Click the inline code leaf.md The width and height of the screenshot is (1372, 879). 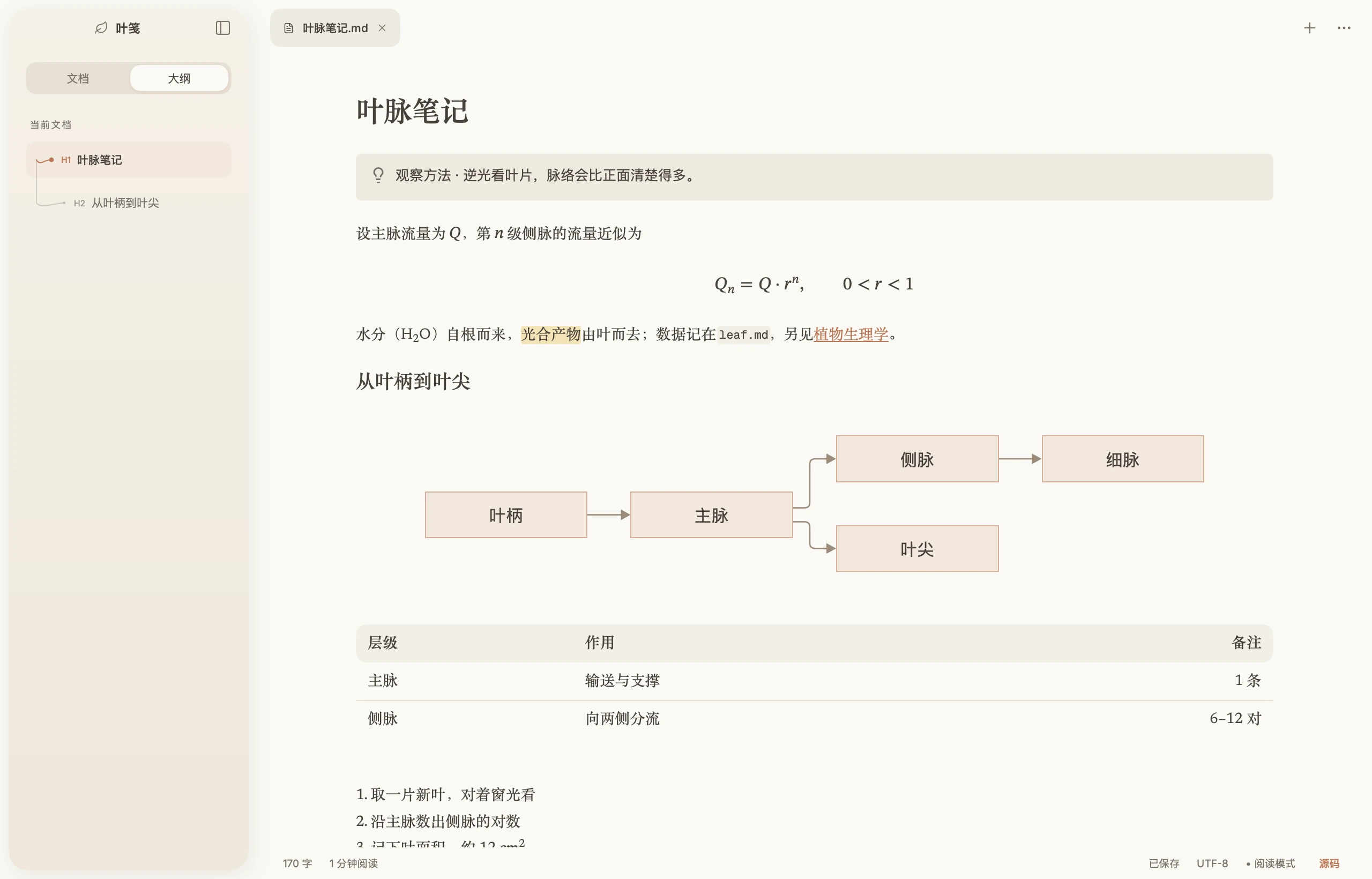coord(743,335)
